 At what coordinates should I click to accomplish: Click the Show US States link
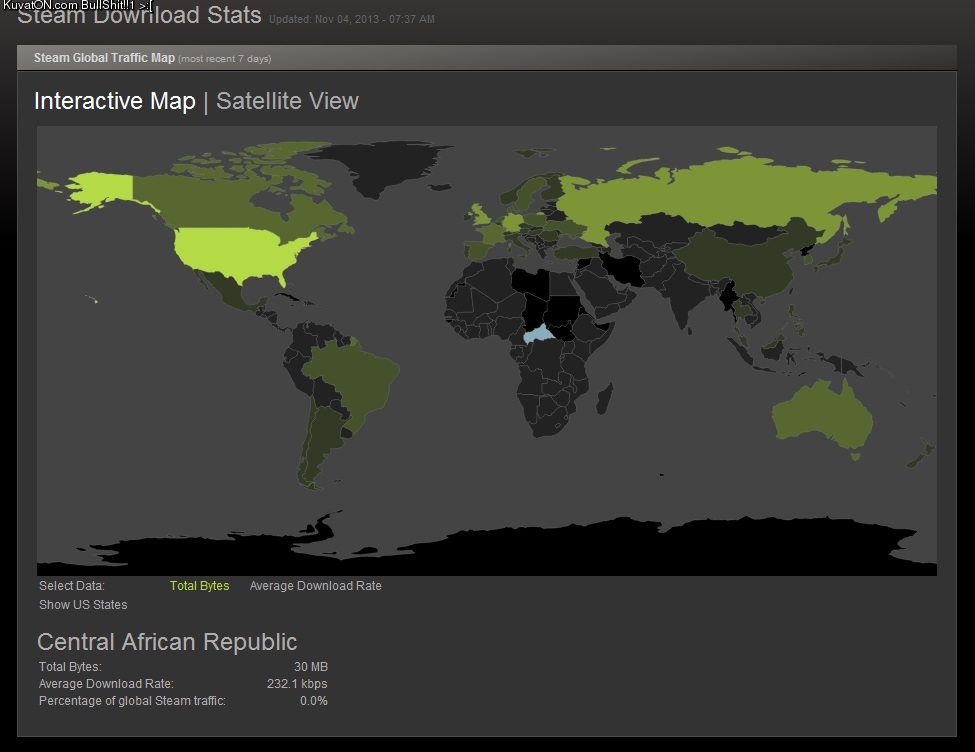pyautogui.click(x=83, y=605)
